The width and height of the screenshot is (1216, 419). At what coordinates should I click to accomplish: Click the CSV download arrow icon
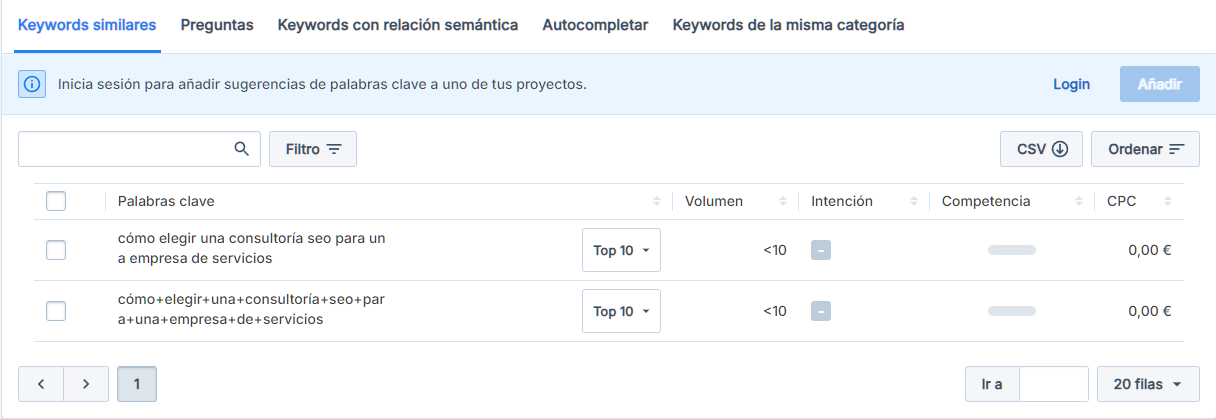point(1060,149)
